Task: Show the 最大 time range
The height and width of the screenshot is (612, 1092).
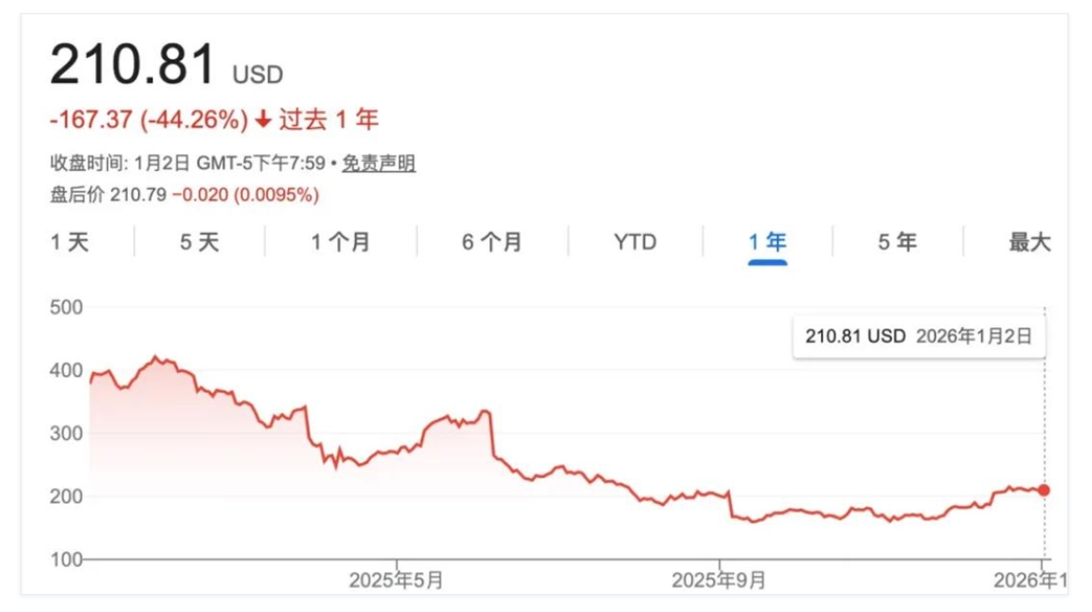Action: 1029,242
